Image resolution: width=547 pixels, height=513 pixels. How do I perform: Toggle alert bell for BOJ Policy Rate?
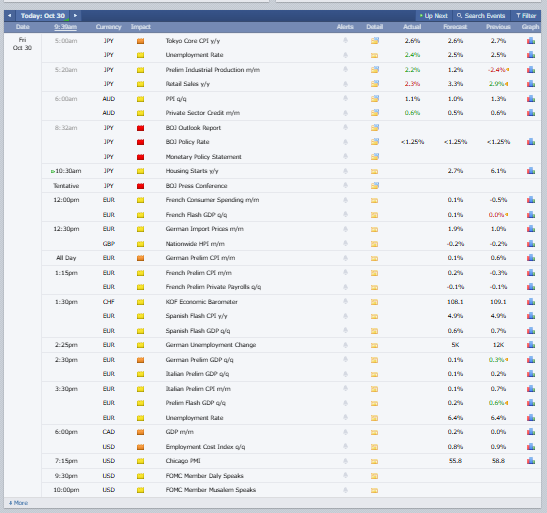click(x=345, y=142)
